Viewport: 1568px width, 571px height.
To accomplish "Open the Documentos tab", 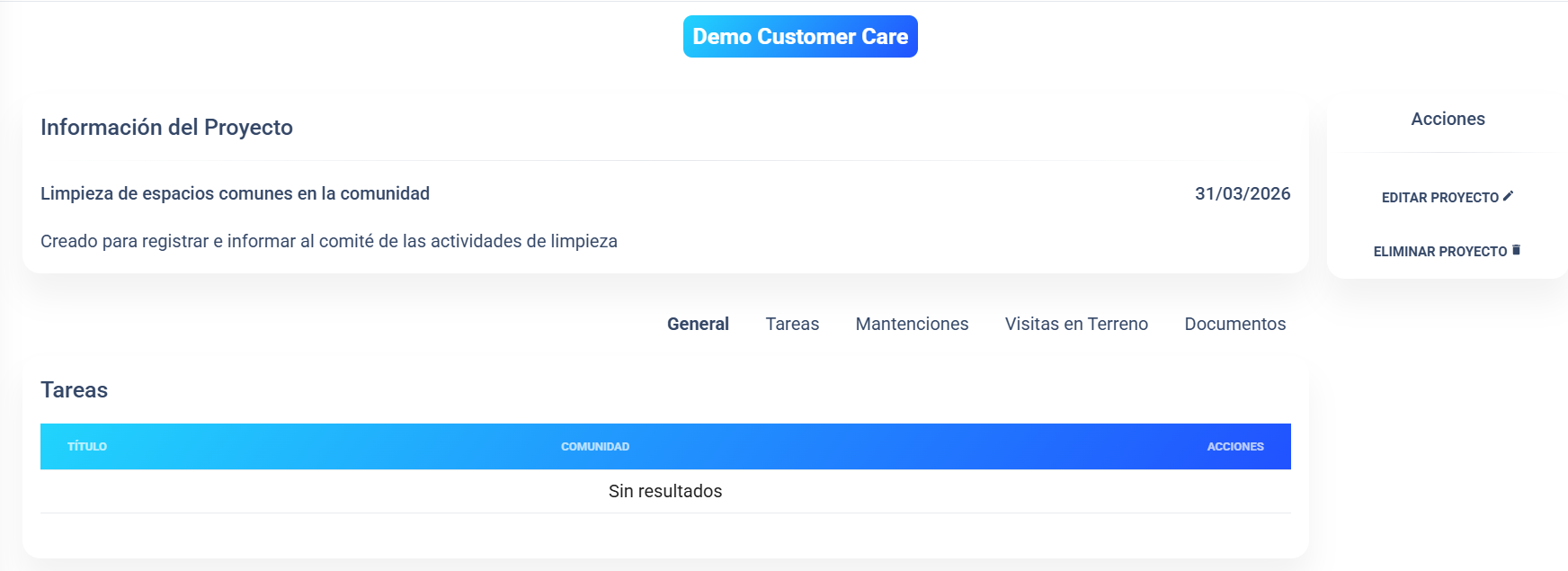I will coord(1234,324).
